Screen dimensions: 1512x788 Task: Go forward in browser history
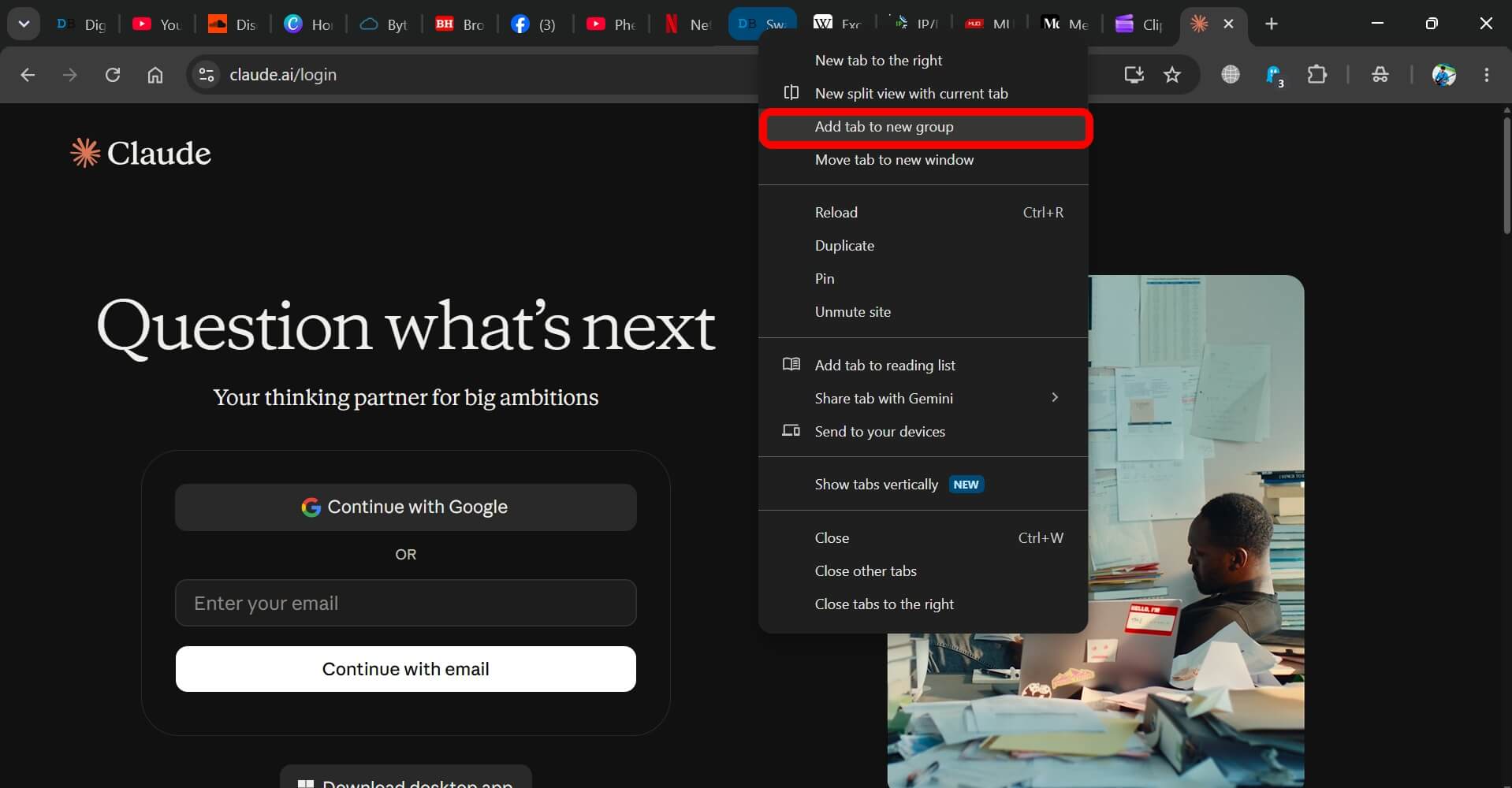(x=70, y=75)
